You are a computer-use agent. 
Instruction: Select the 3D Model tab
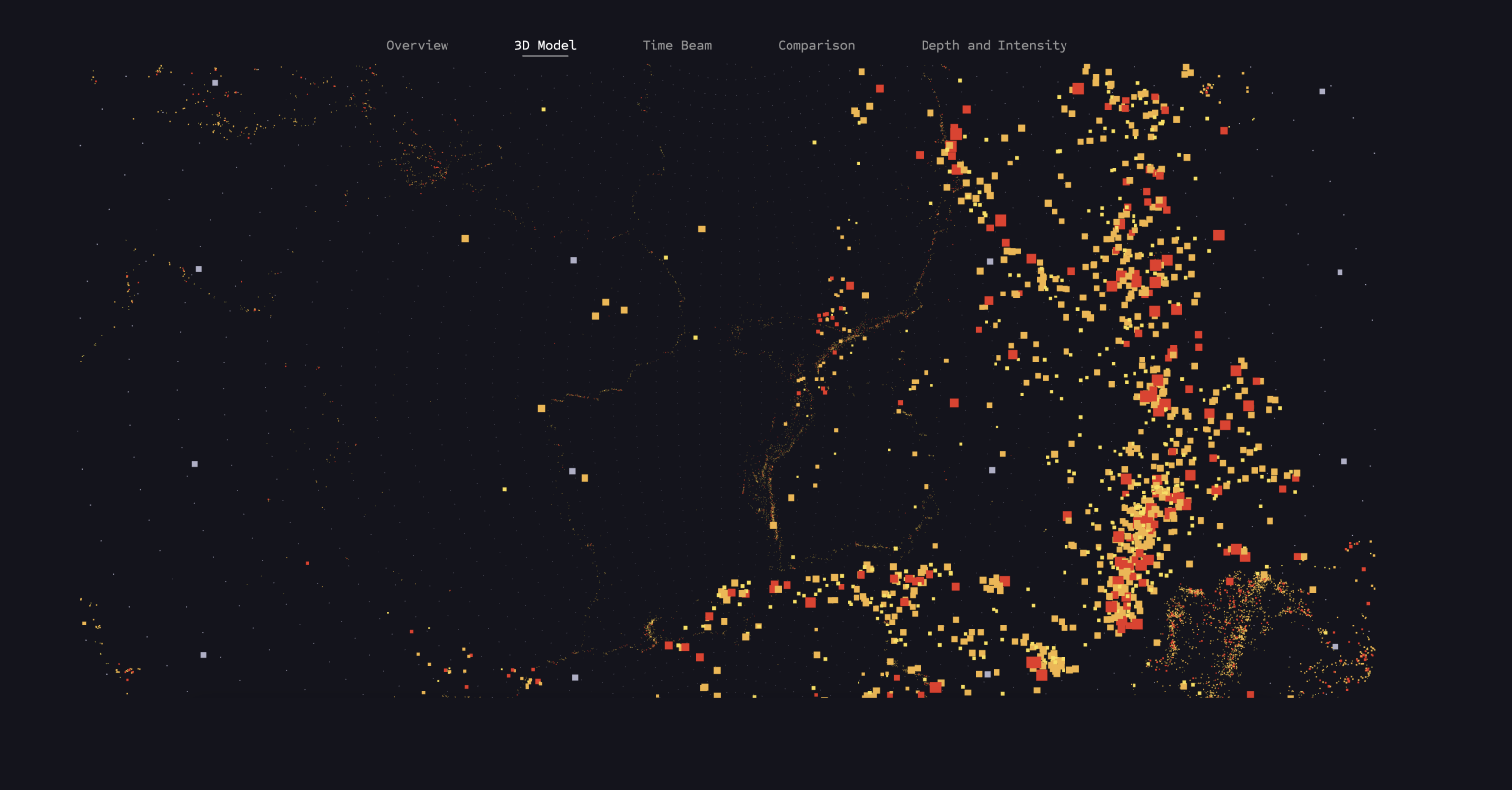pos(545,45)
